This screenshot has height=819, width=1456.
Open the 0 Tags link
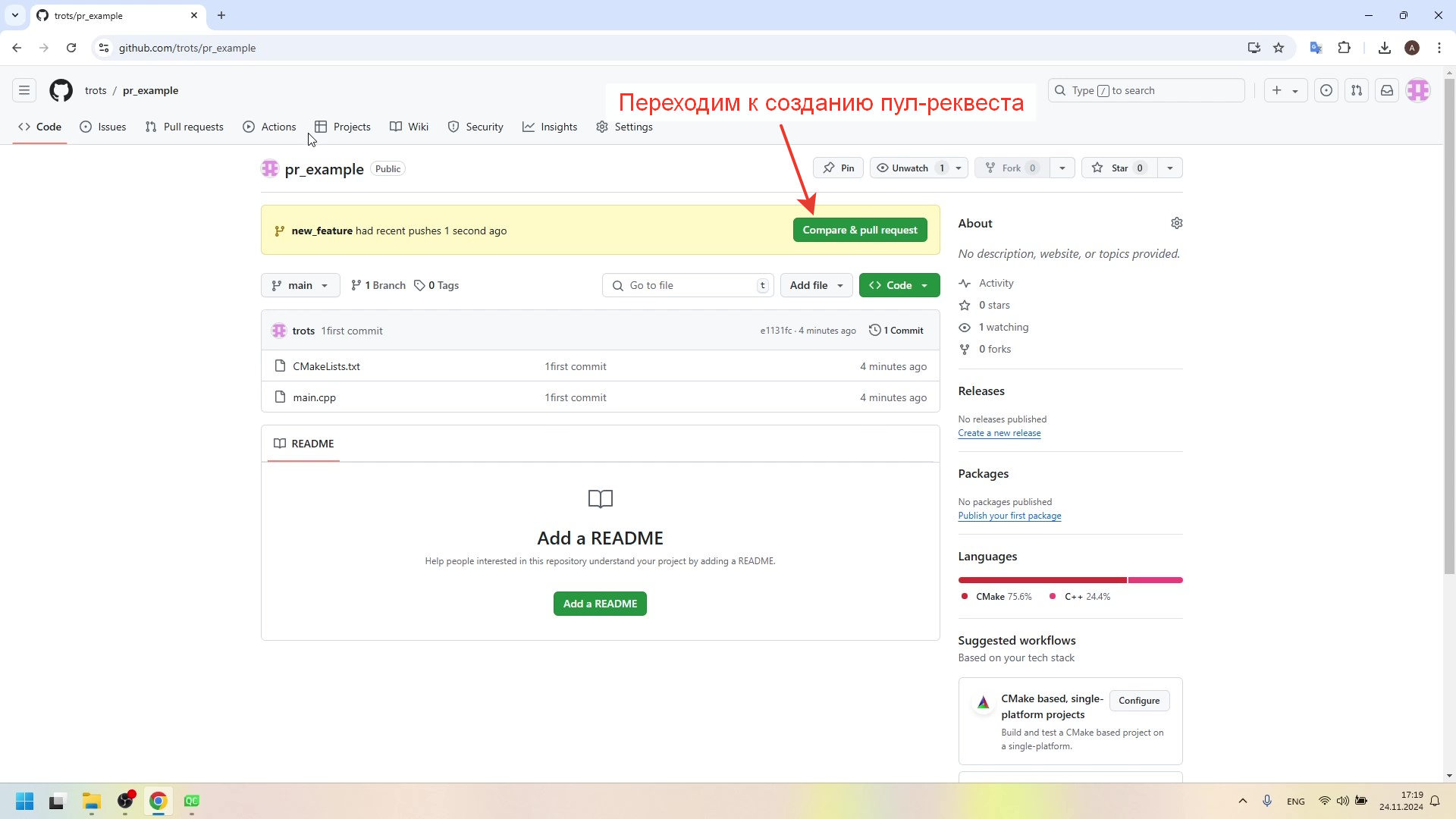pyautogui.click(x=437, y=285)
